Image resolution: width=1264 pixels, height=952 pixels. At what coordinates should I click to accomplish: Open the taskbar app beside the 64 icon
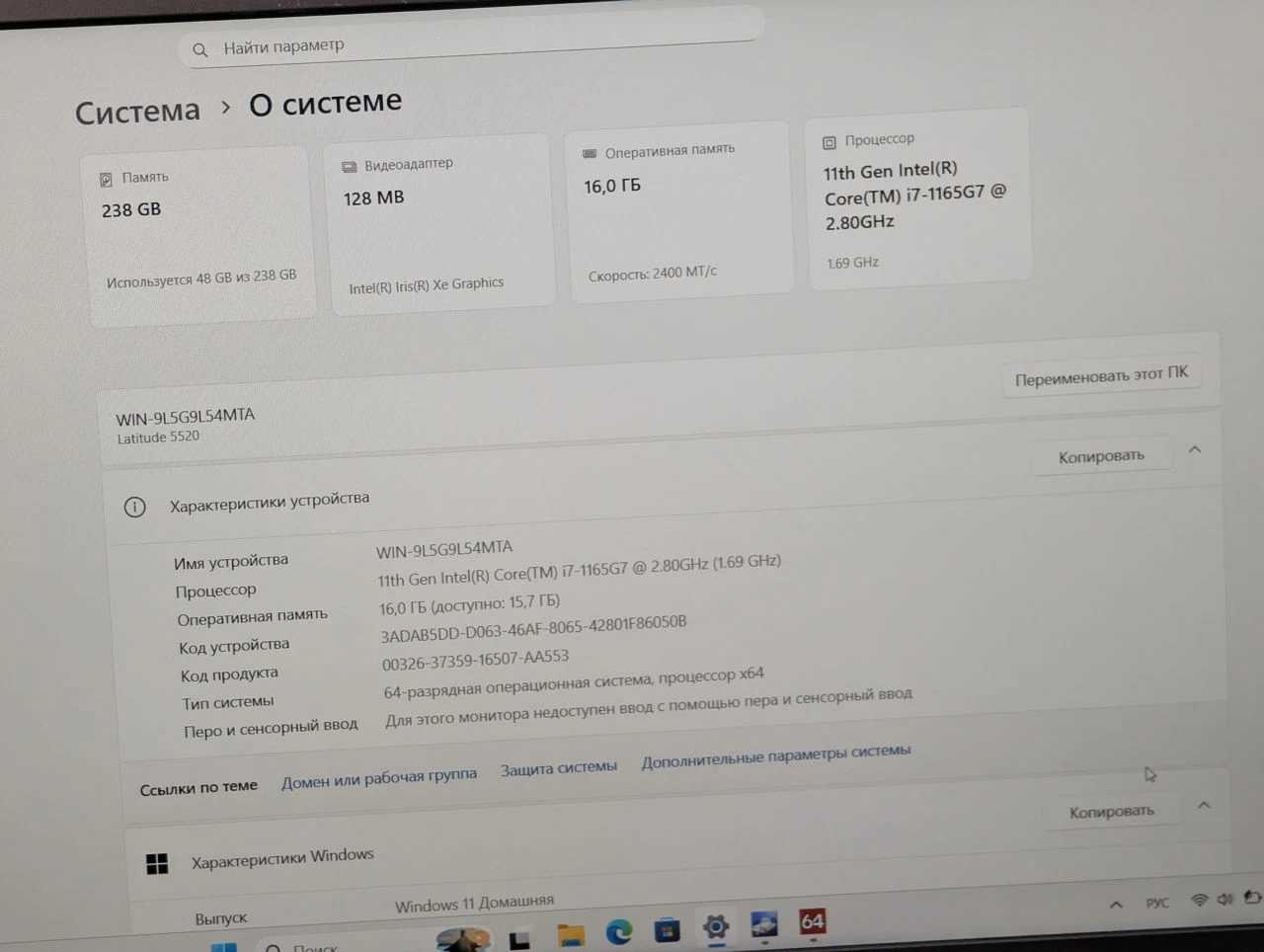click(x=764, y=924)
